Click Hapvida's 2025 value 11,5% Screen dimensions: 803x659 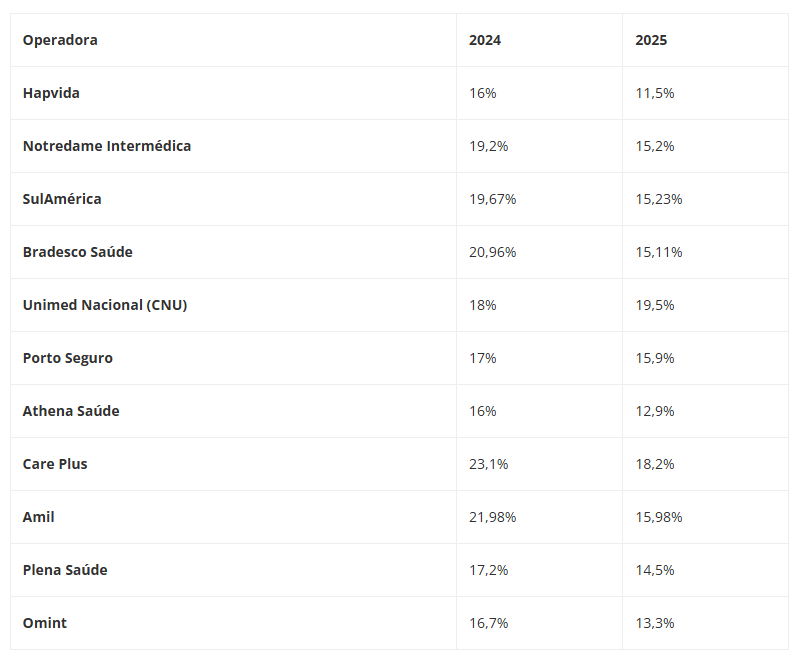(x=655, y=93)
